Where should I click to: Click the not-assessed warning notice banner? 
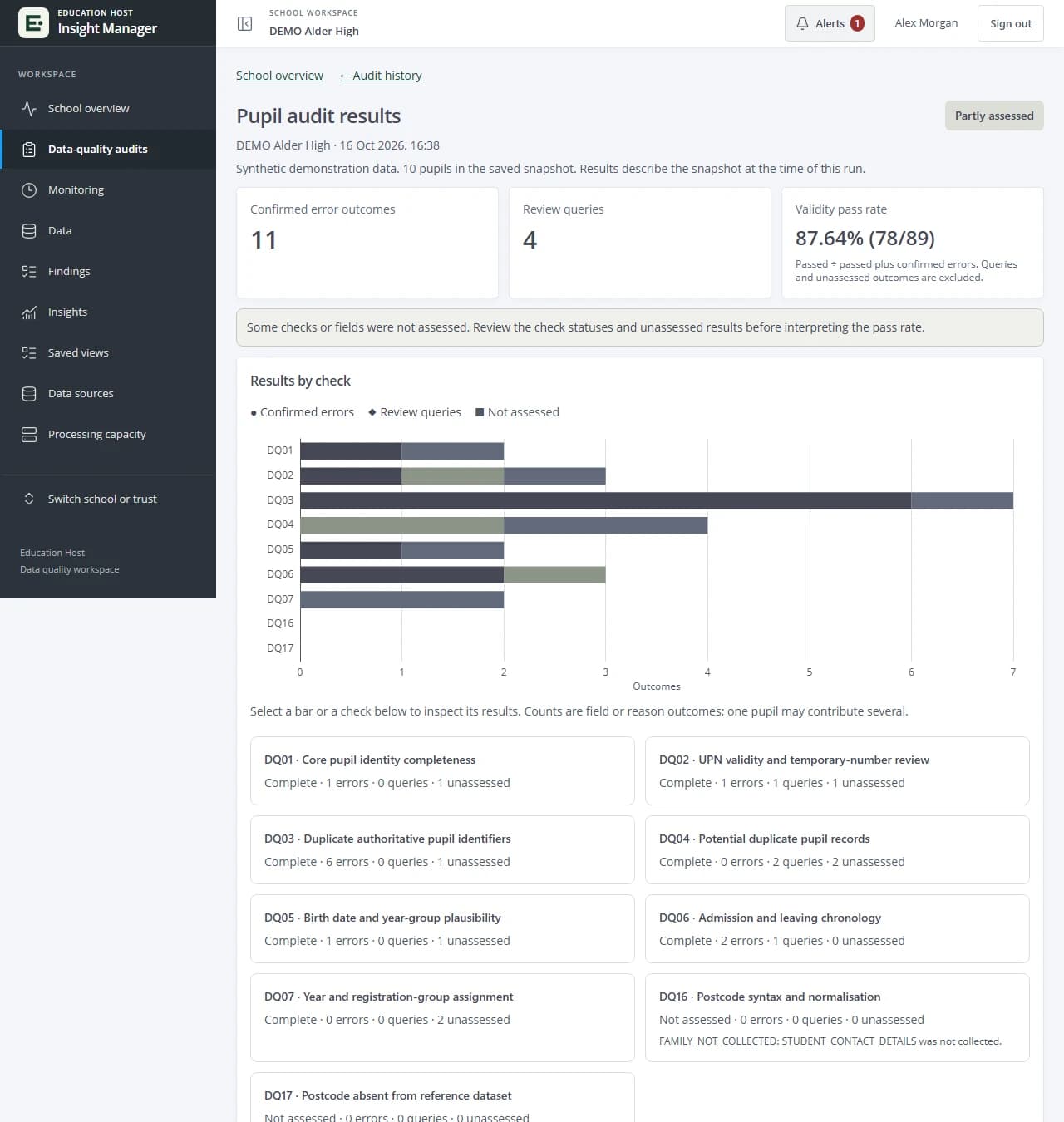pos(639,327)
